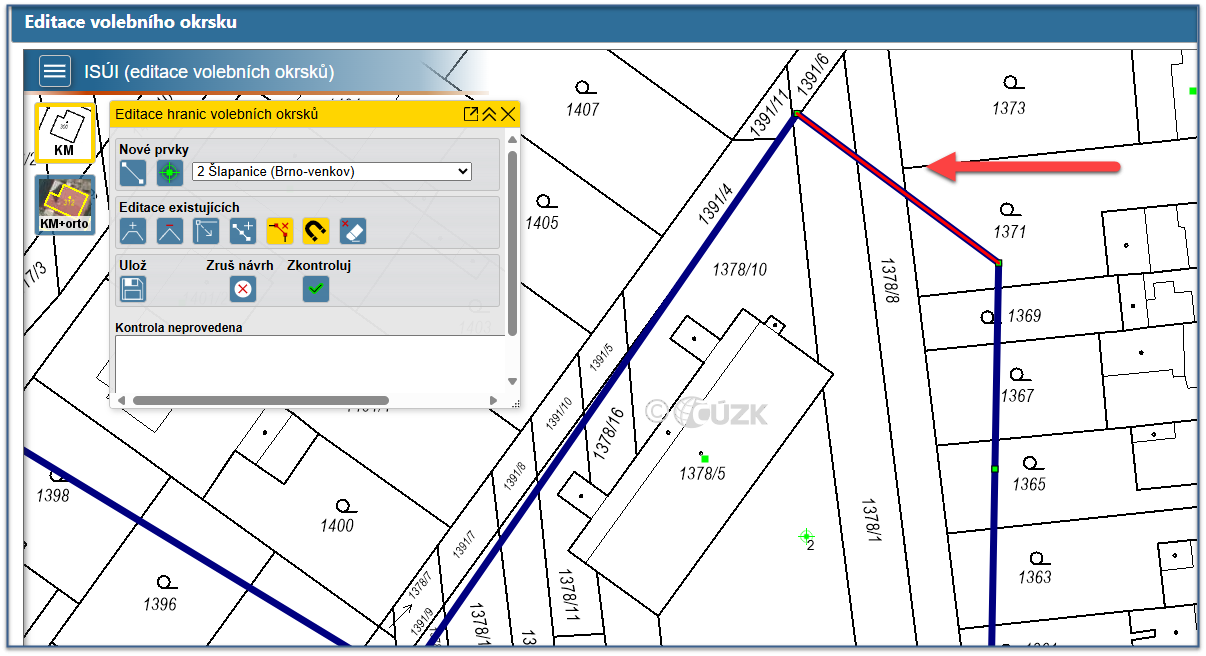Pop out the editing panel into window

[471, 114]
